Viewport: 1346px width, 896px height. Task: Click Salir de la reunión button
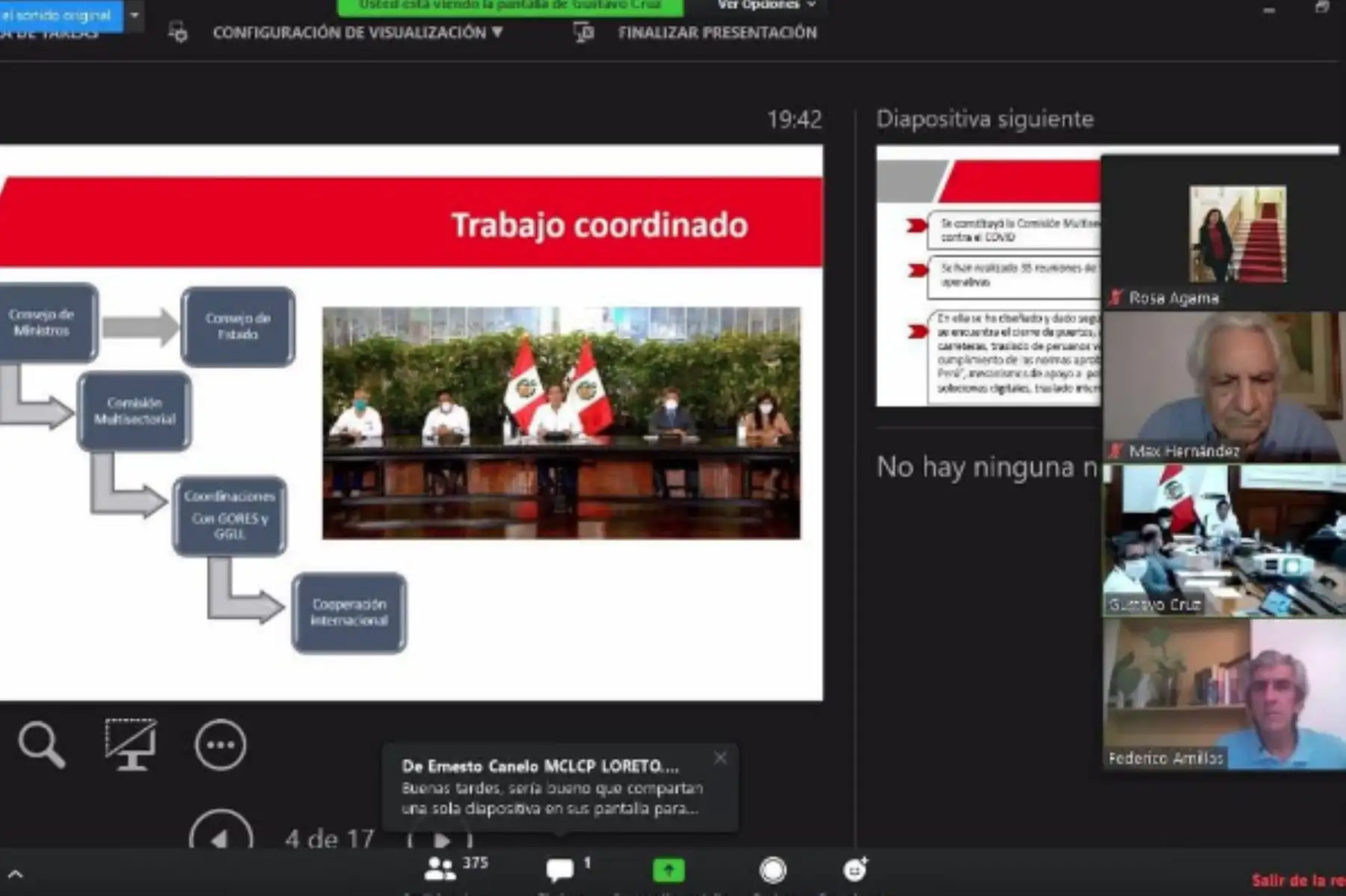pyautogui.click(x=1298, y=880)
